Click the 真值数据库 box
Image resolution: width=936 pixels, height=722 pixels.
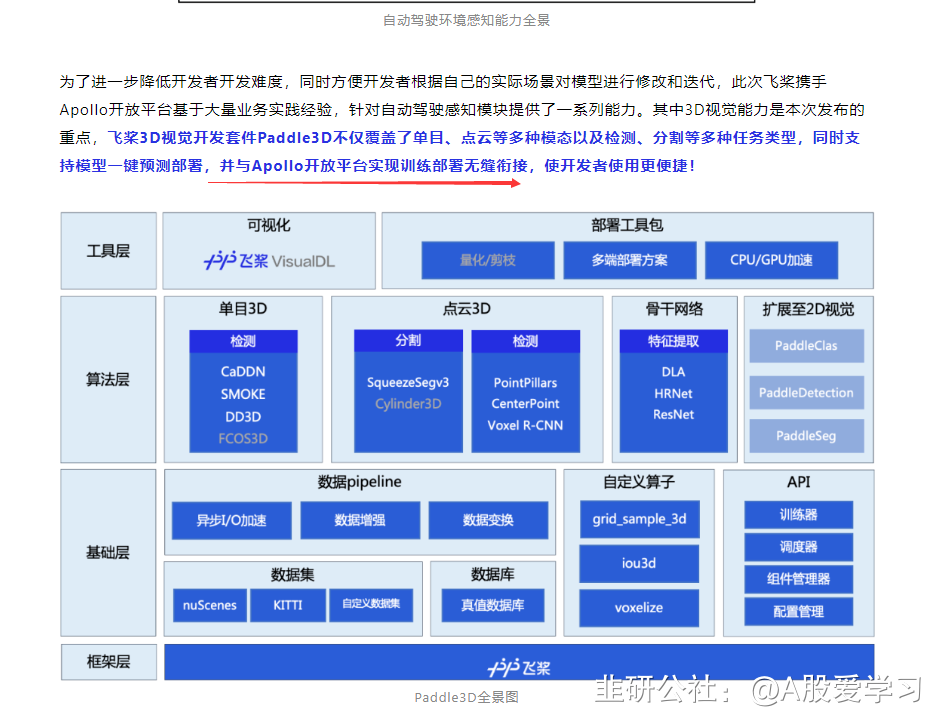coord(493,606)
